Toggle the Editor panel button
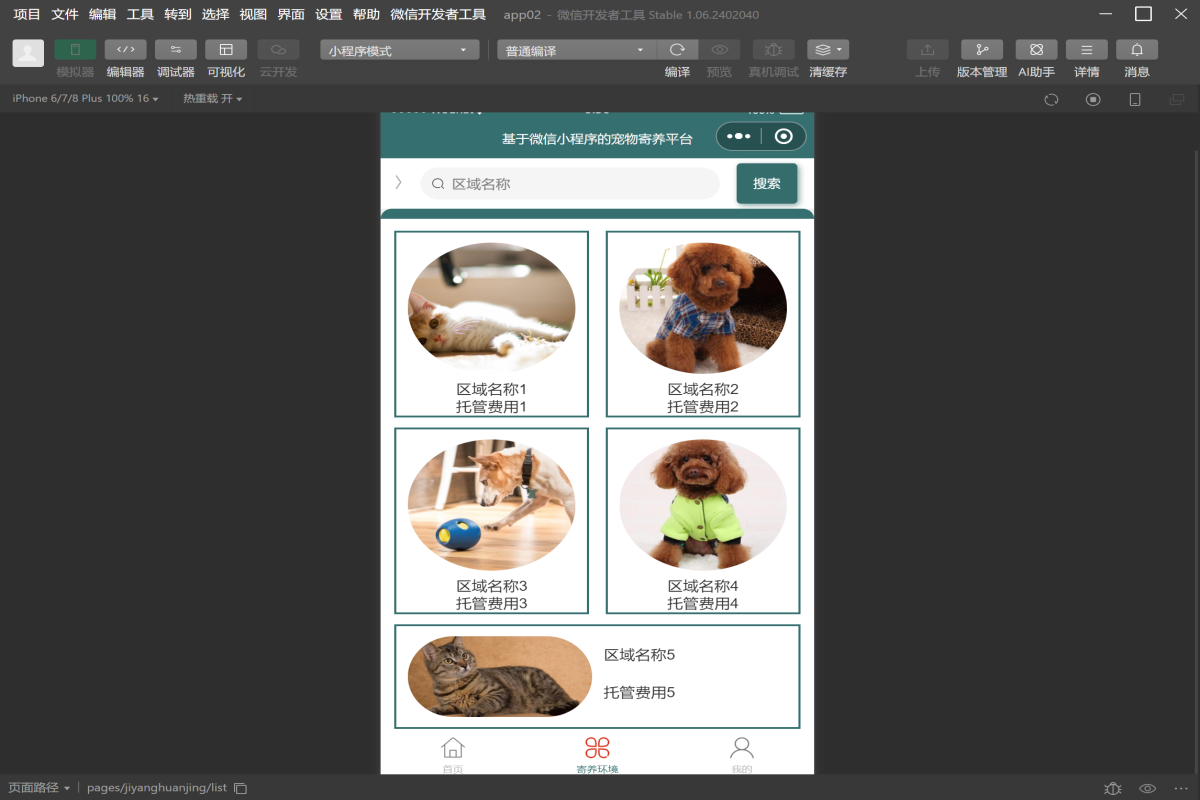1200x800 pixels. [x=125, y=50]
